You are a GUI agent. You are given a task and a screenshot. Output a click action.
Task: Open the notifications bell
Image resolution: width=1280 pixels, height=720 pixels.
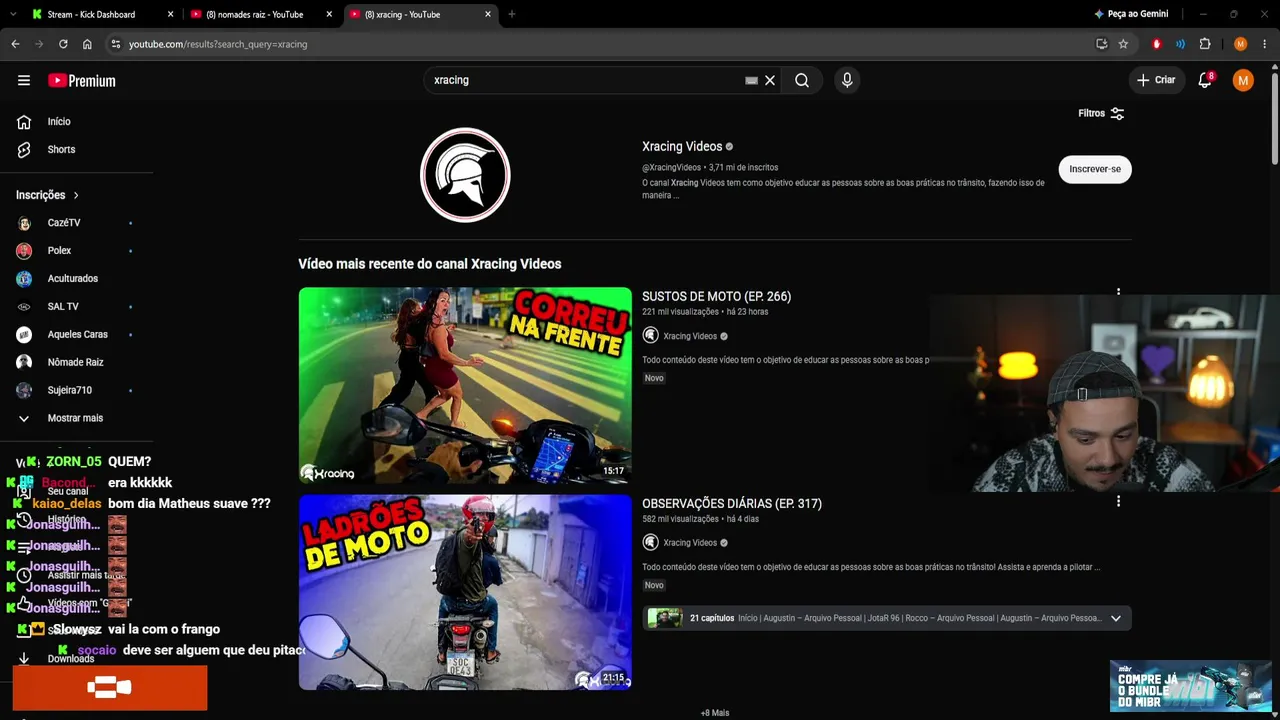(x=1205, y=80)
